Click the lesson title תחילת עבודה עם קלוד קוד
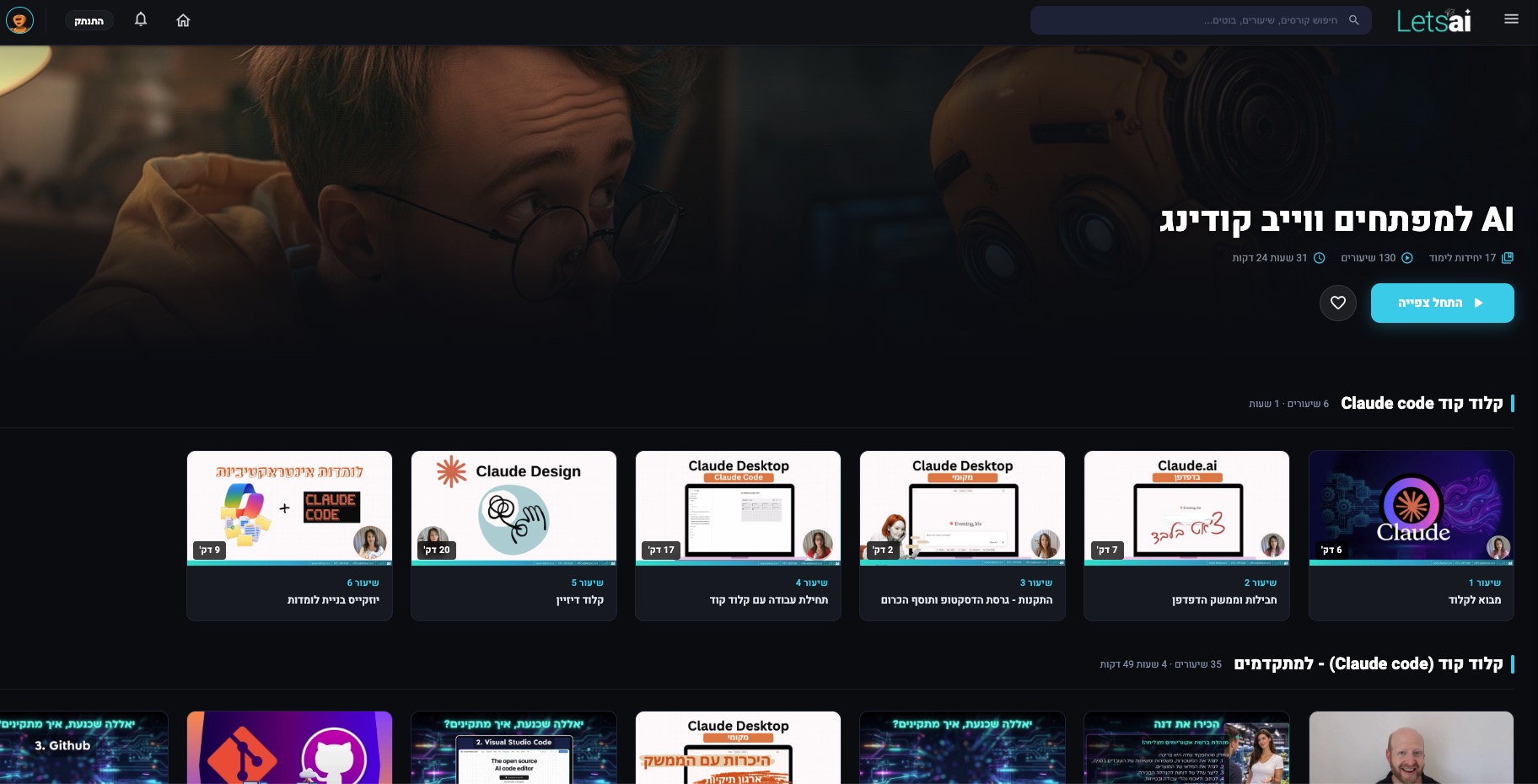This screenshot has height=784, width=1538. (x=769, y=600)
